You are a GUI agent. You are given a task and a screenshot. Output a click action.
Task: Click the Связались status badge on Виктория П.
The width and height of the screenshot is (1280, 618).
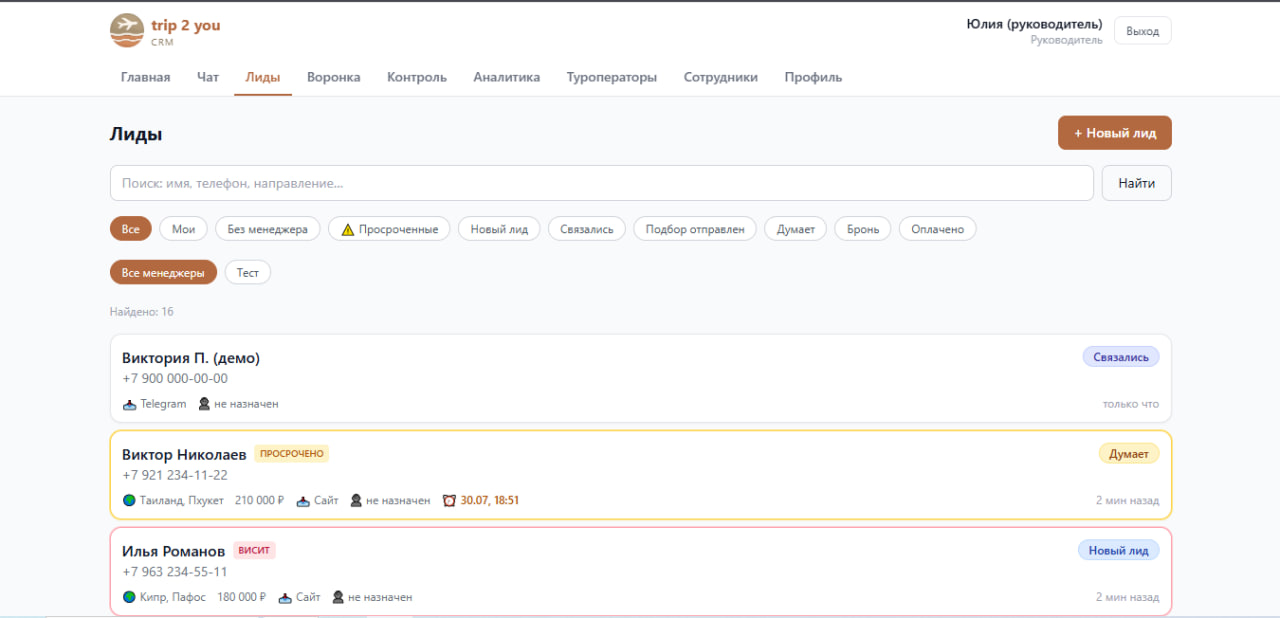1121,357
